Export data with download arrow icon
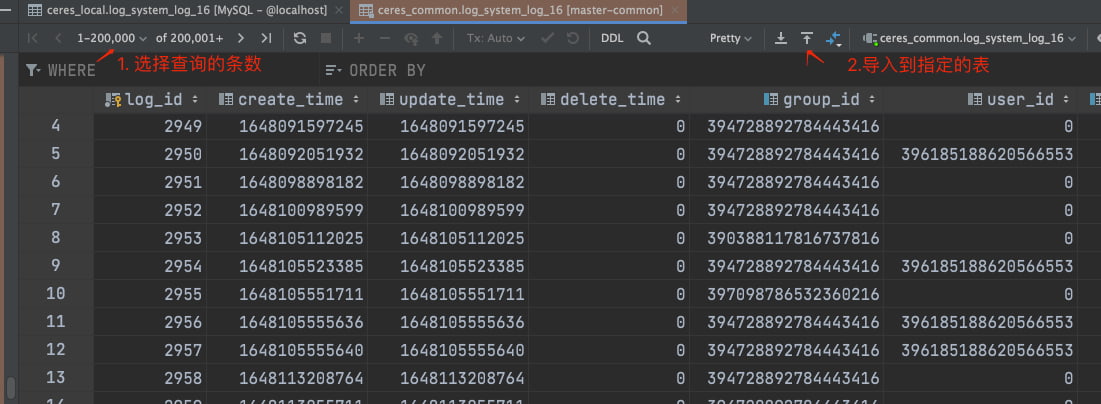1101x404 pixels. tap(781, 39)
